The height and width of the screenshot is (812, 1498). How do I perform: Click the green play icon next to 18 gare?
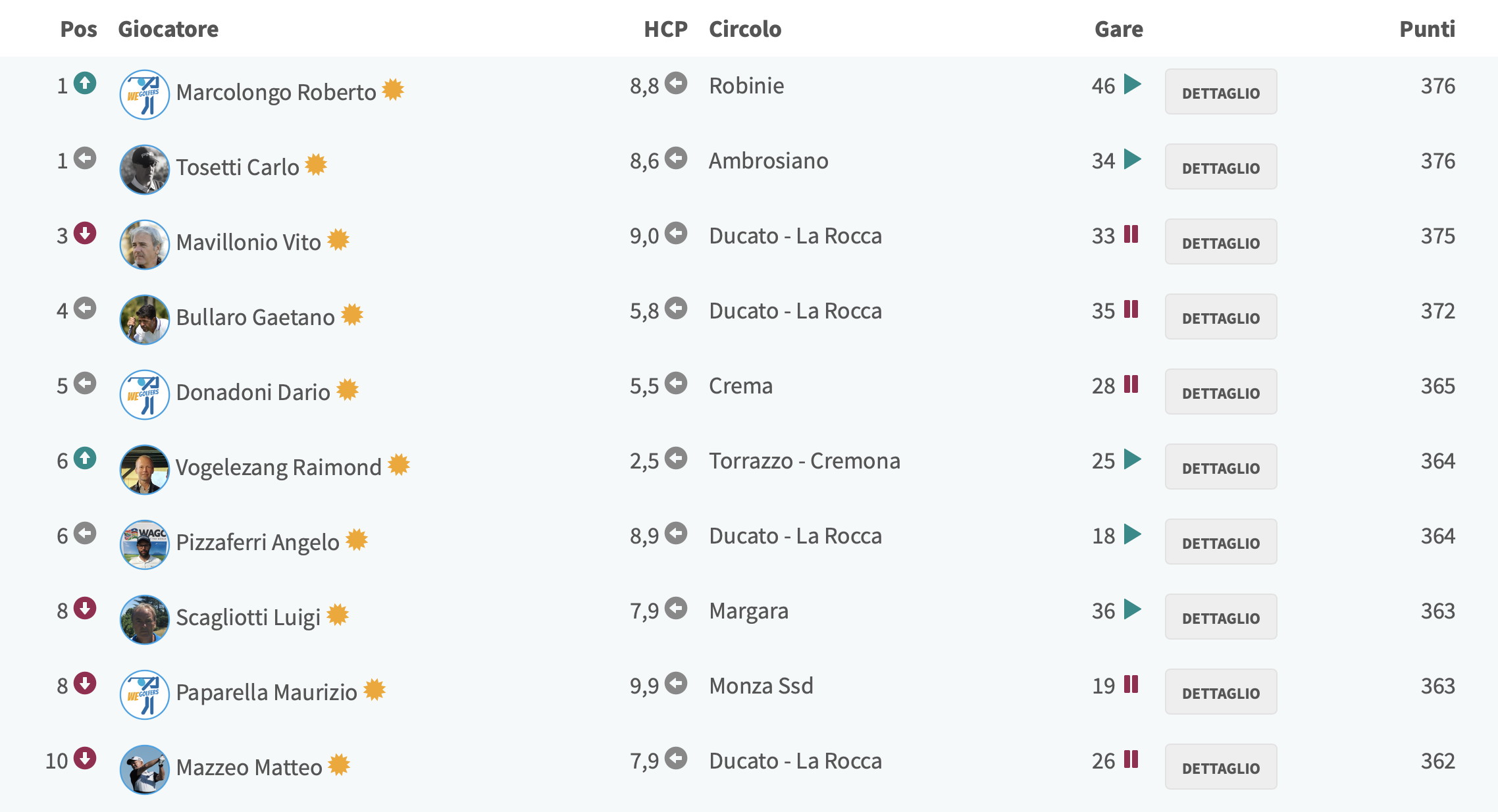point(1132,534)
